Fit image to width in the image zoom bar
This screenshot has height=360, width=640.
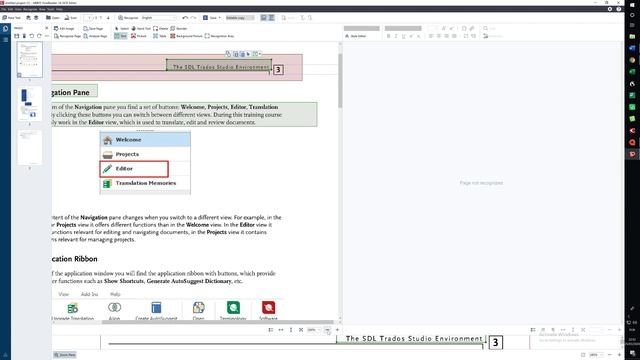(281, 330)
